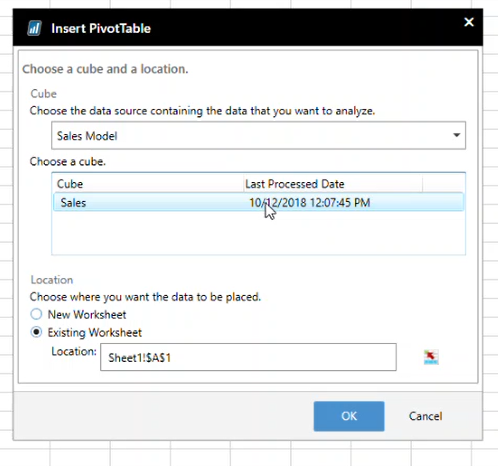Click the PivotTable chart icon in title bar
This screenshot has height=466, width=498.
(x=34, y=28)
